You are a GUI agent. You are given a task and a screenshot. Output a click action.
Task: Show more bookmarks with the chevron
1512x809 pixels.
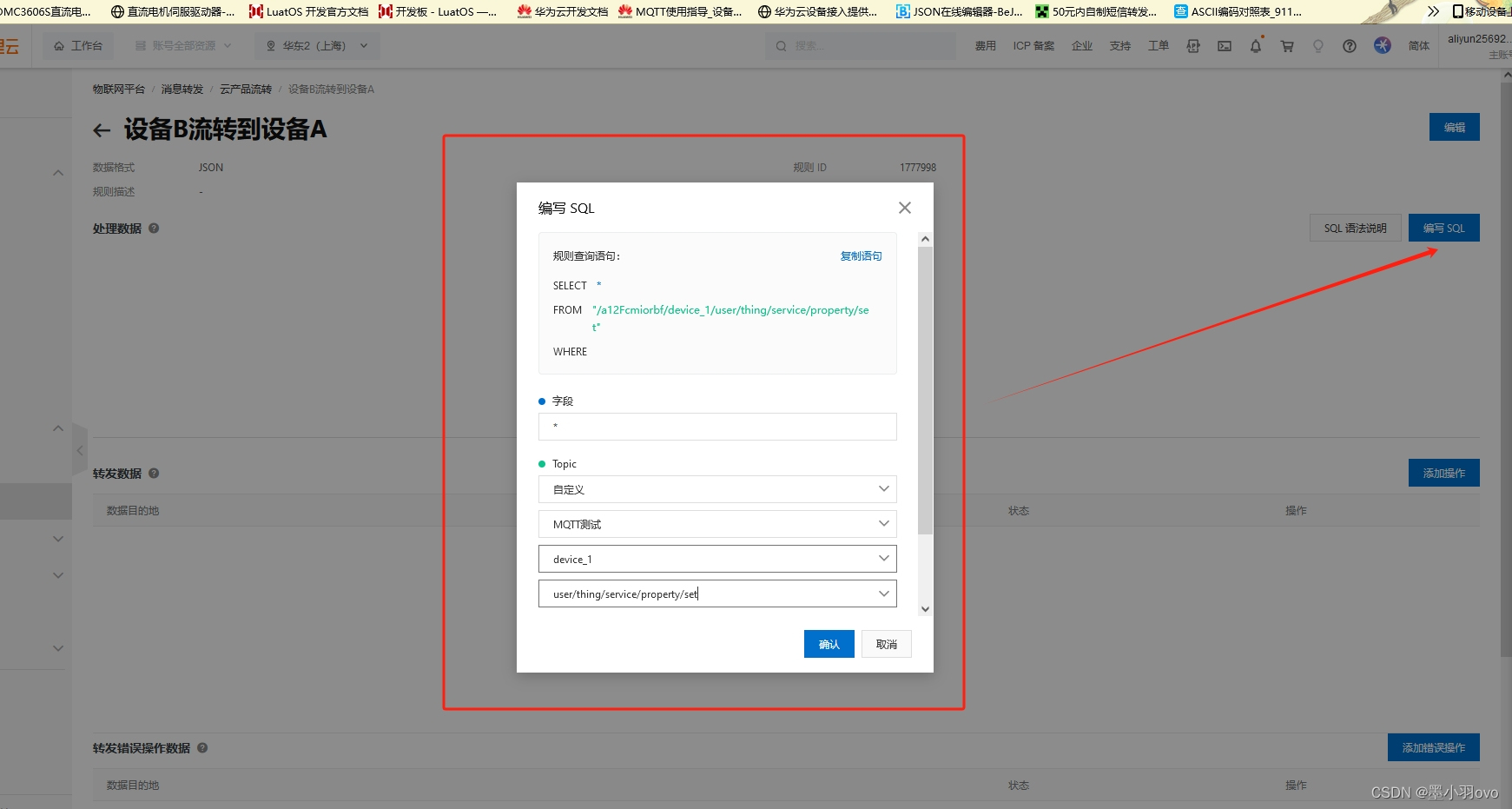coord(1433,11)
